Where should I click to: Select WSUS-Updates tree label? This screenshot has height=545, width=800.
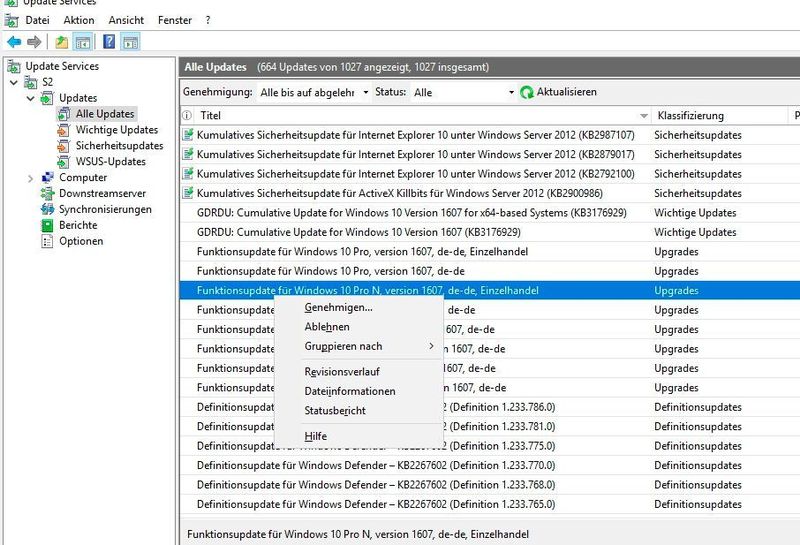[111, 161]
